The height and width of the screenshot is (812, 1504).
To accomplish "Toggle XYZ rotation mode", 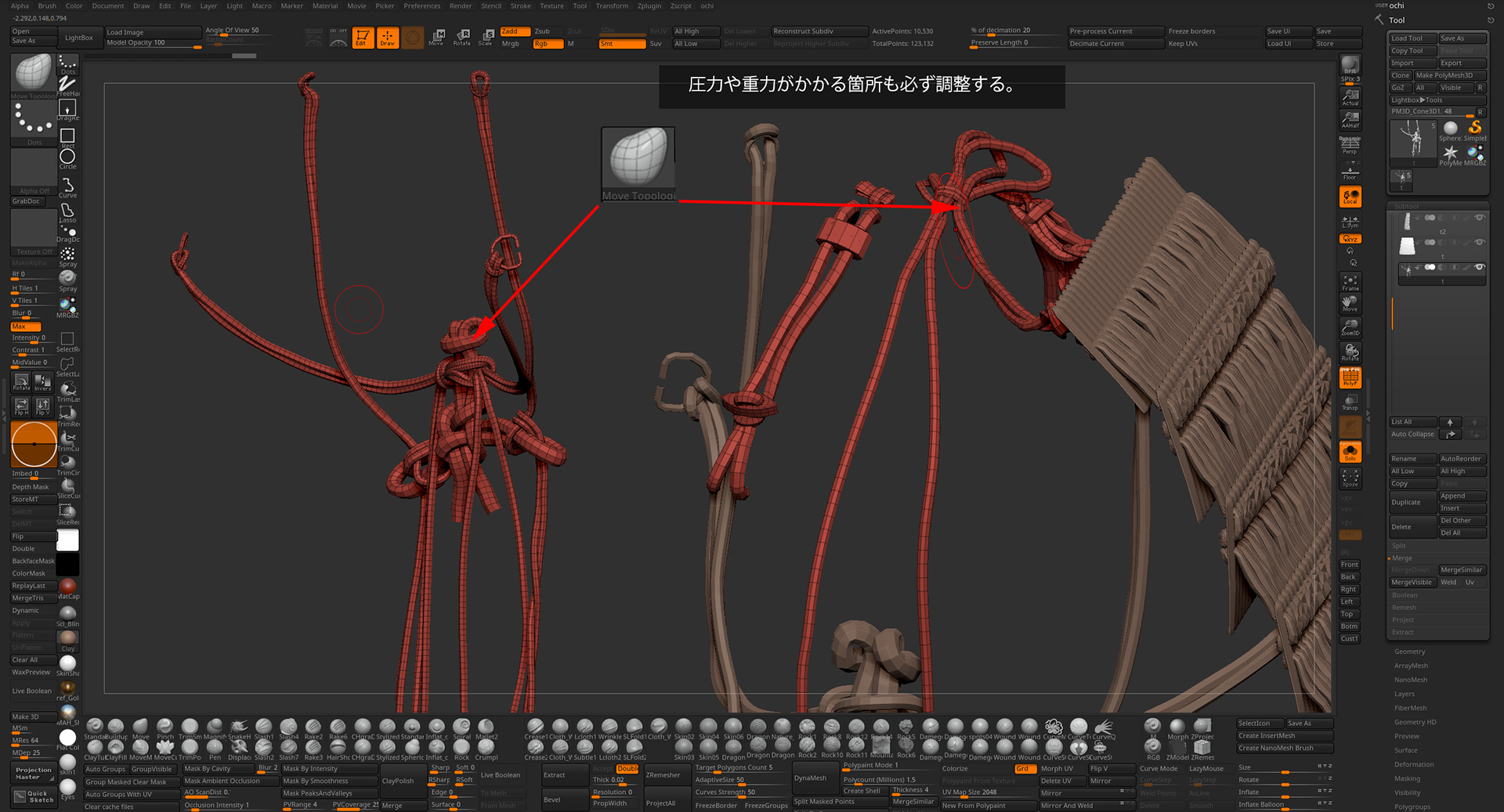I will pyautogui.click(x=1350, y=239).
